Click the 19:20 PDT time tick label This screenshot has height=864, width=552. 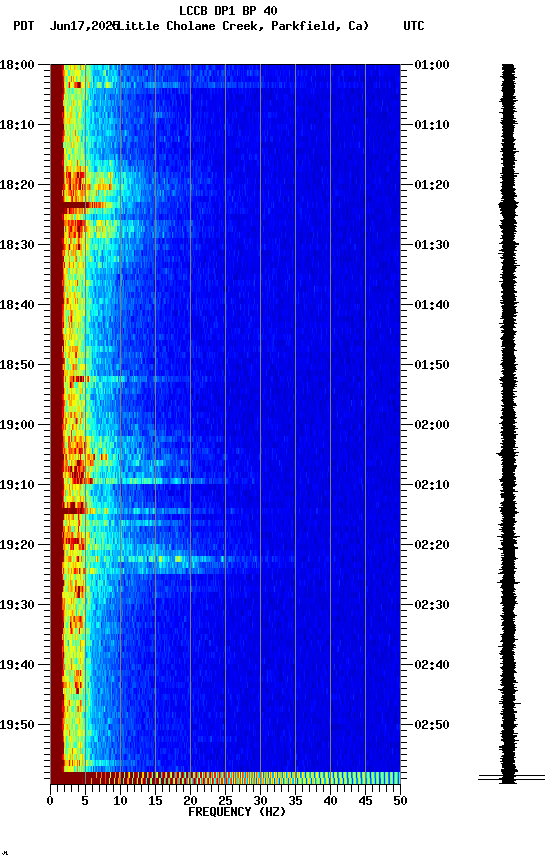point(17,545)
